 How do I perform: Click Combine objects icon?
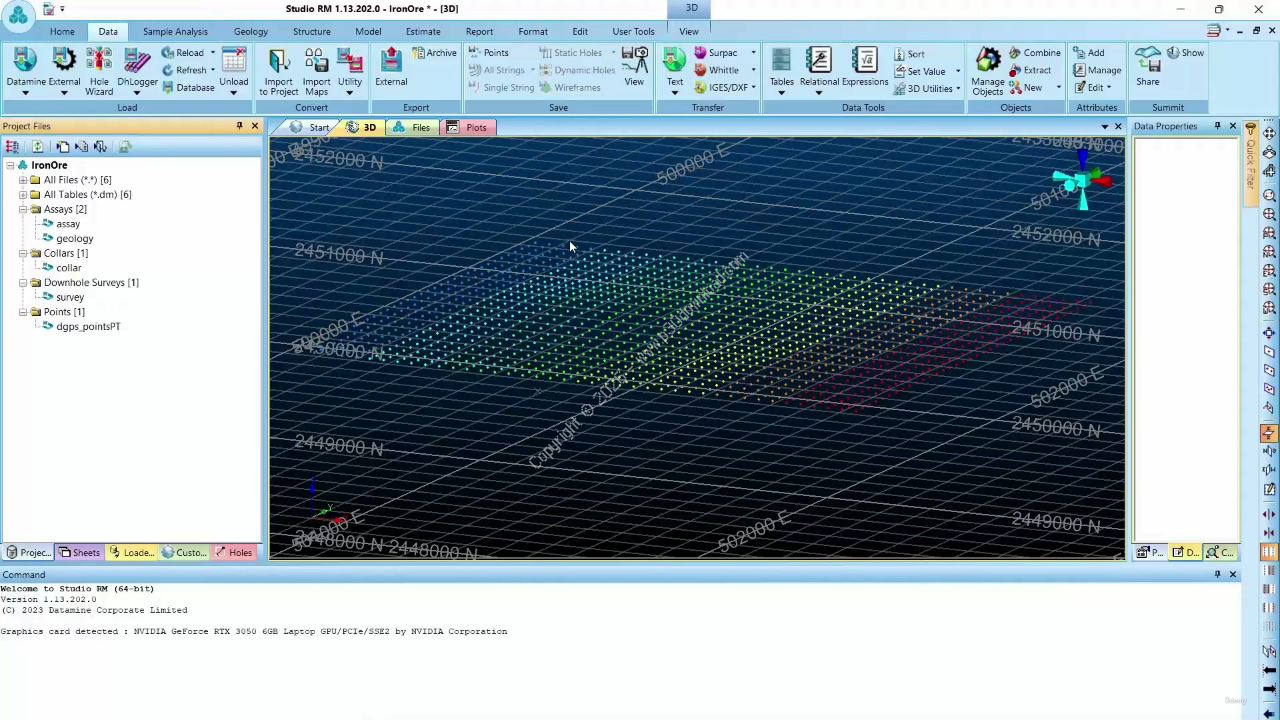click(x=1034, y=53)
